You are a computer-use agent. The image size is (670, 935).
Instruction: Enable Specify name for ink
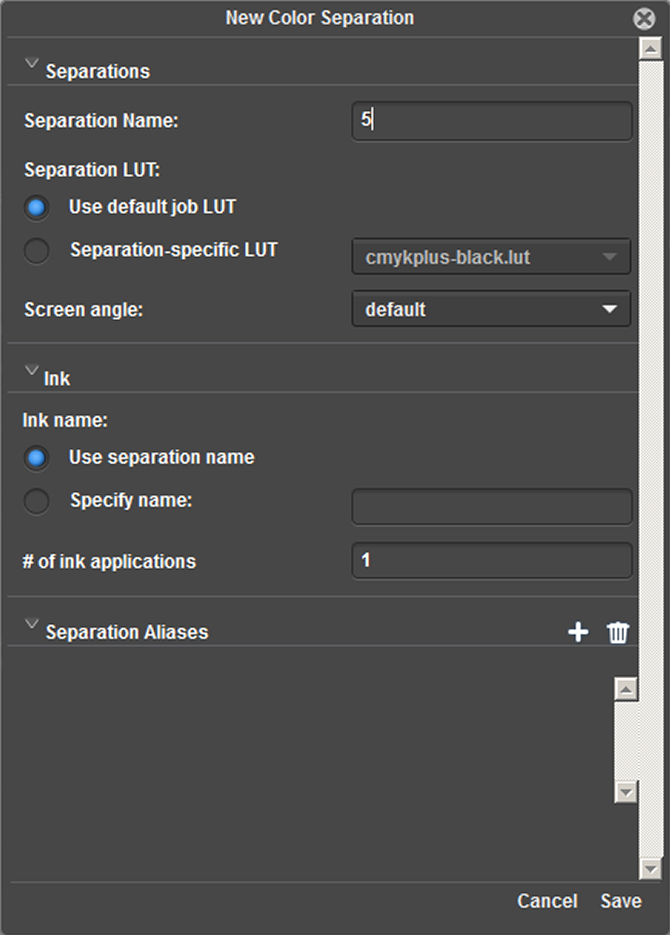click(36, 501)
